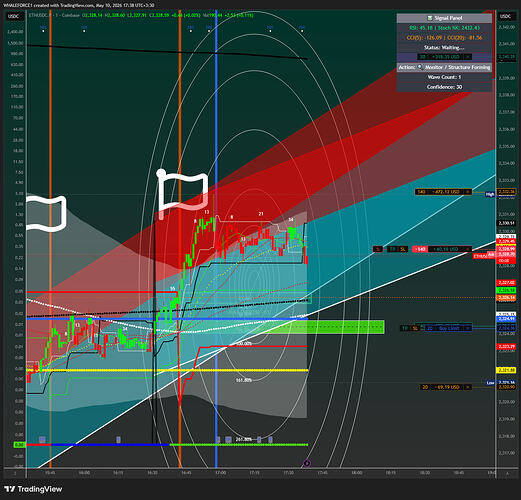Cancel the Buy Limit order label
The width and height of the screenshot is (521, 500).
(x=468, y=328)
